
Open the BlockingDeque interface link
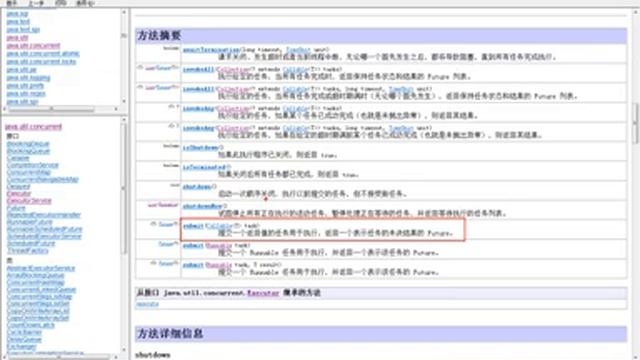pyautogui.click(x=28, y=144)
